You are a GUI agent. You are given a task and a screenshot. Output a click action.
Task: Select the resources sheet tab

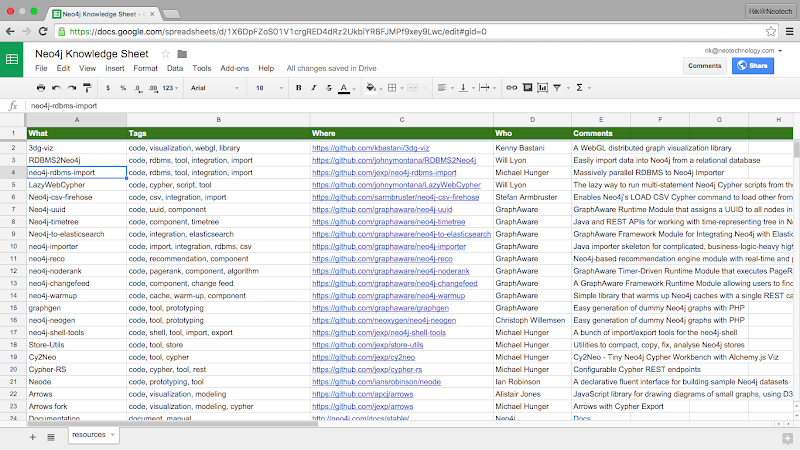(x=93, y=435)
